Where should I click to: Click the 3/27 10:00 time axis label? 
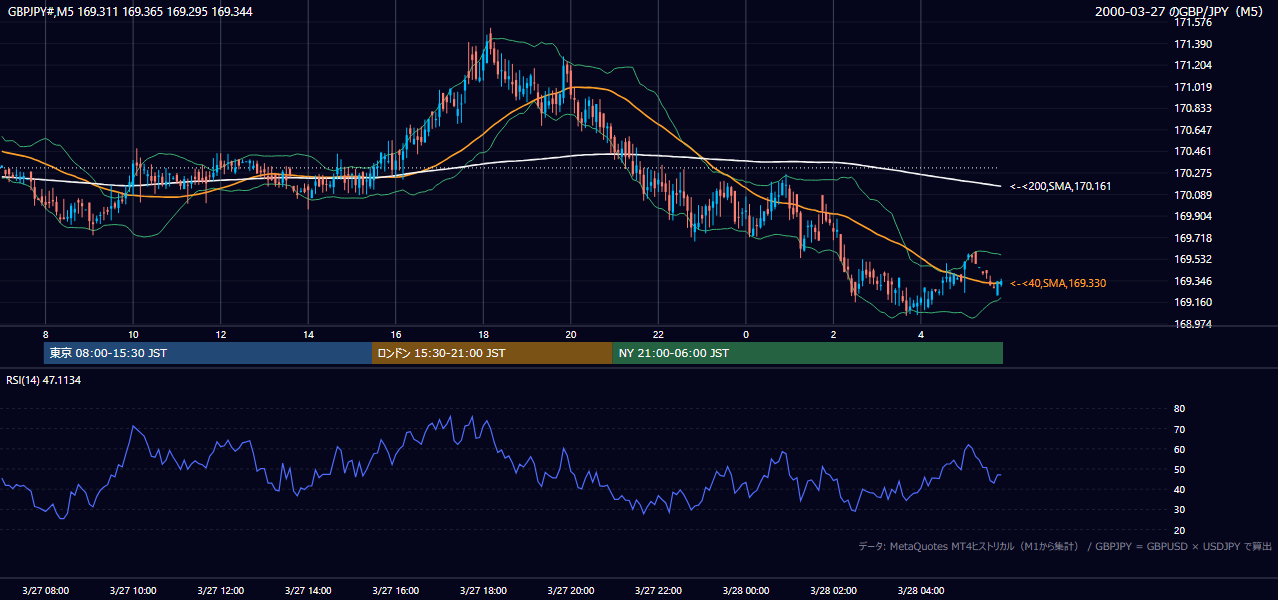(133, 591)
